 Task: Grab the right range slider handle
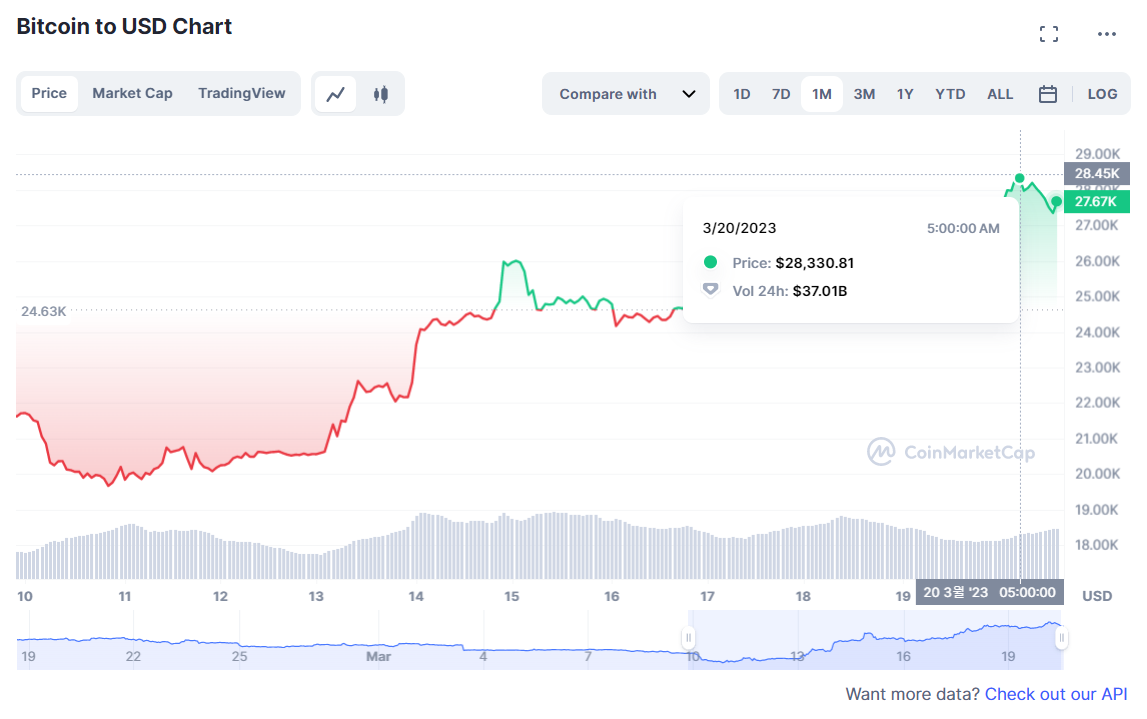1062,638
